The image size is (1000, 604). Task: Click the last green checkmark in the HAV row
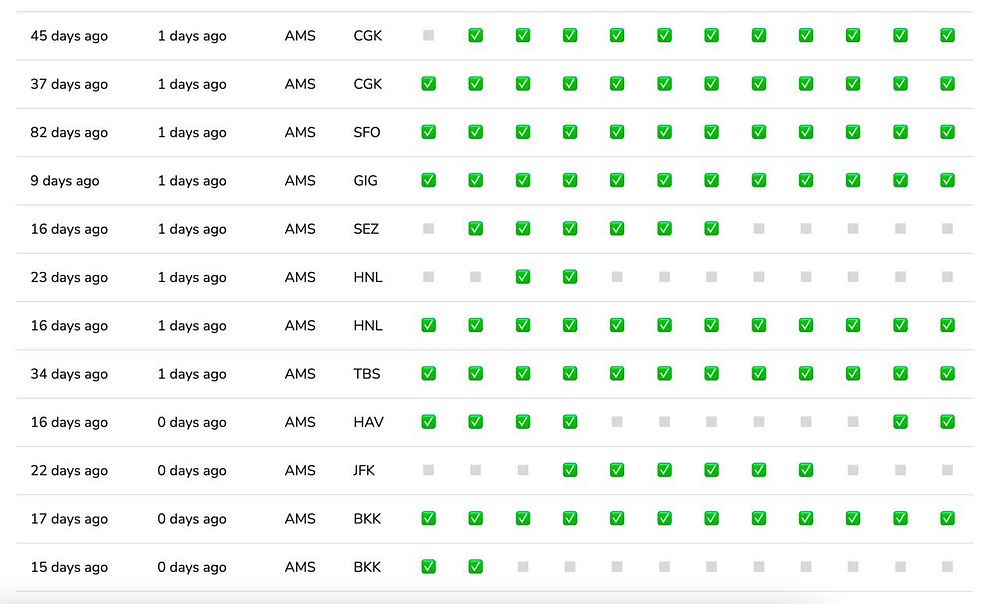point(948,422)
